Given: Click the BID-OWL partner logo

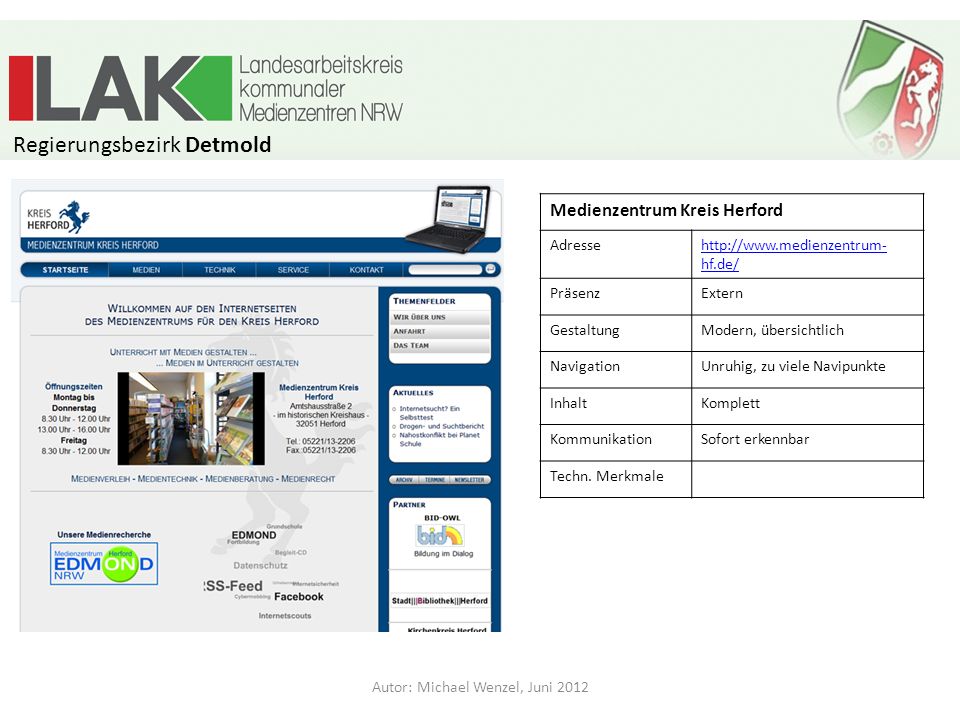Looking at the screenshot, I should (x=440, y=536).
